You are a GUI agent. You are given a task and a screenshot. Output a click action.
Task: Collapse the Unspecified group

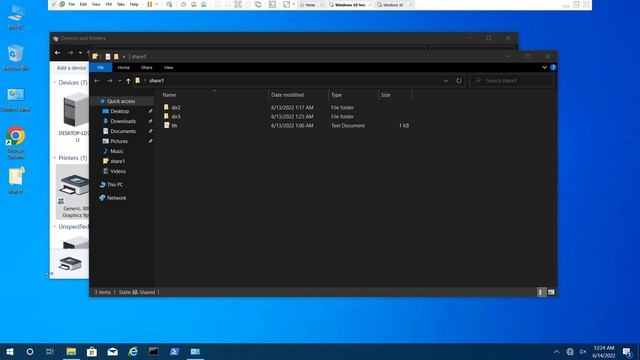[54, 227]
